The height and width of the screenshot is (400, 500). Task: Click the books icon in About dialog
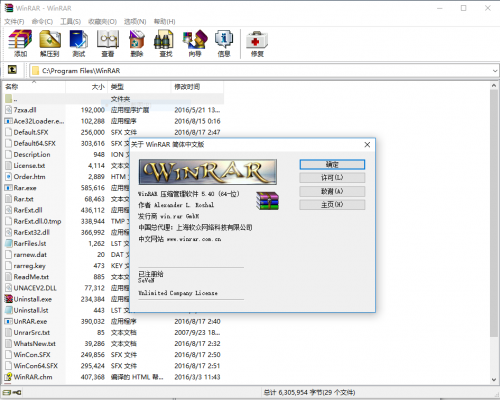tap(267, 201)
